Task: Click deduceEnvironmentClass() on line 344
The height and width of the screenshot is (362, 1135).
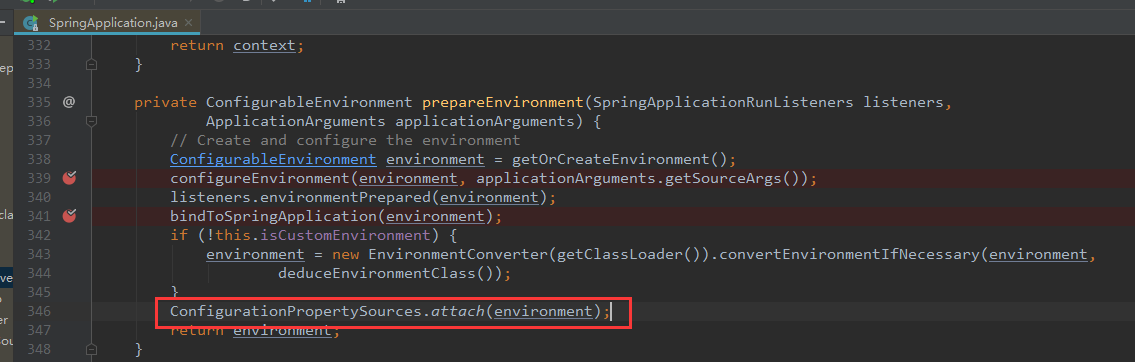Action: pos(390,274)
